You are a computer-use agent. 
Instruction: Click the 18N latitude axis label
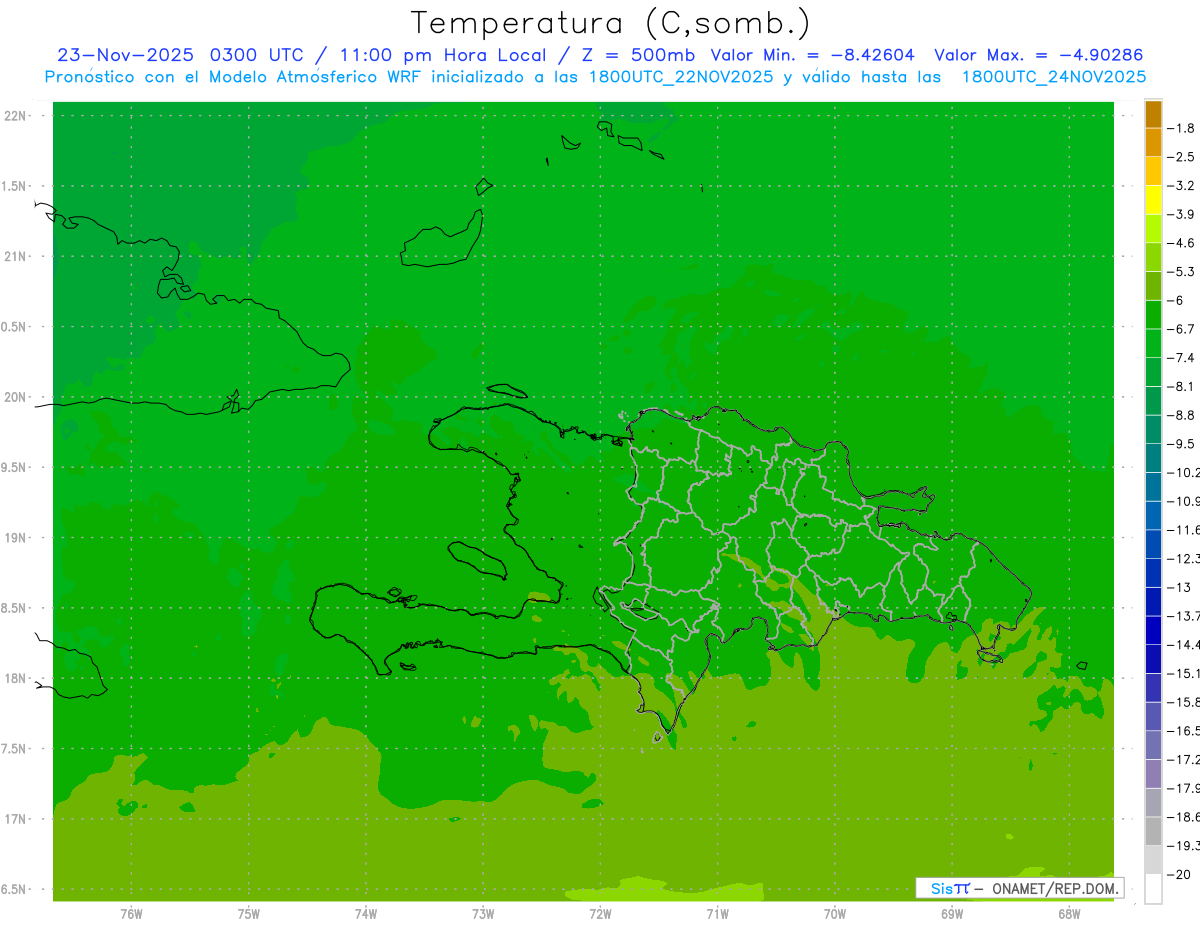coord(14,678)
